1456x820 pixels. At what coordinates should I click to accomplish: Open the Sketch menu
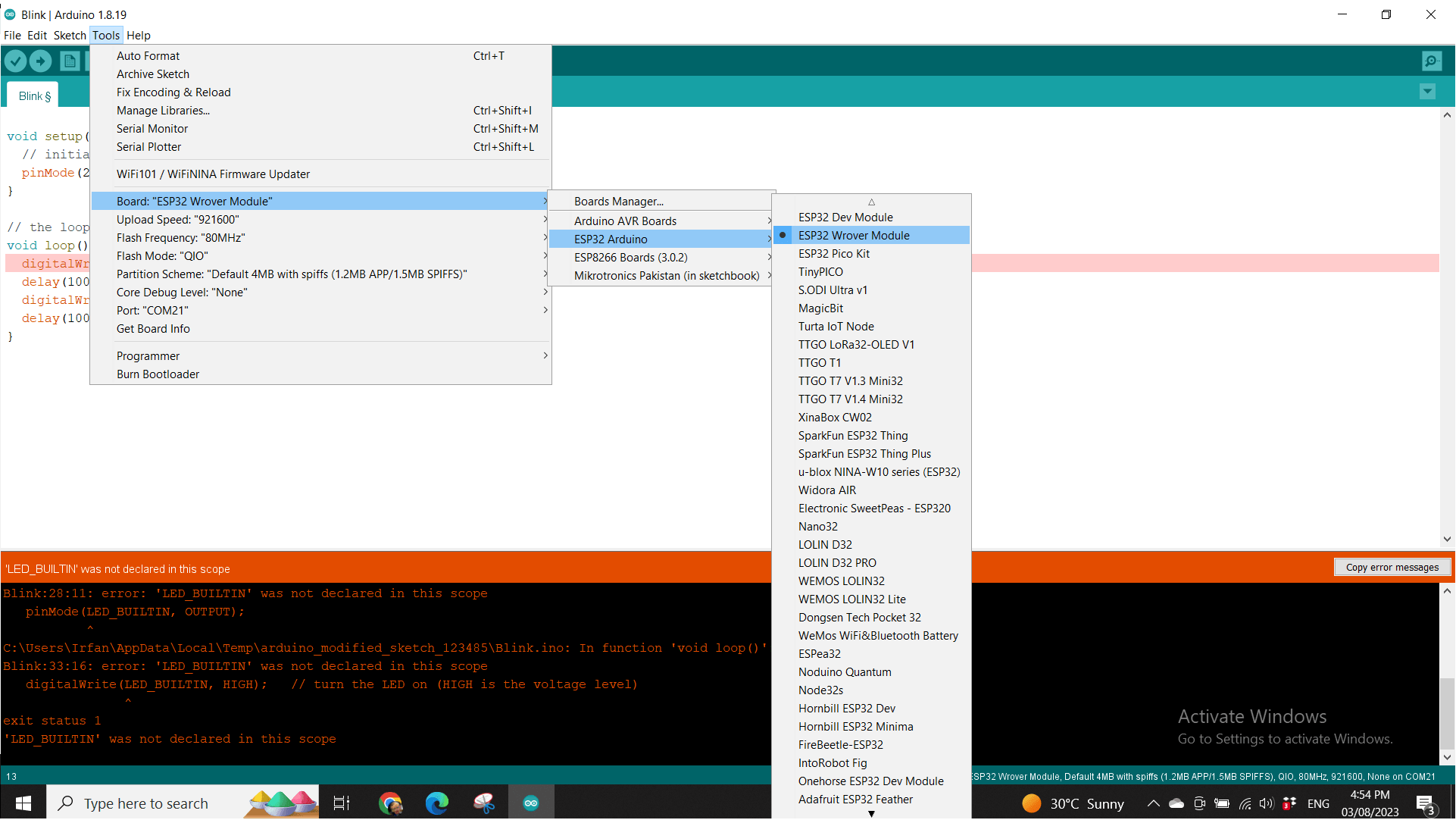click(x=70, y=36)
